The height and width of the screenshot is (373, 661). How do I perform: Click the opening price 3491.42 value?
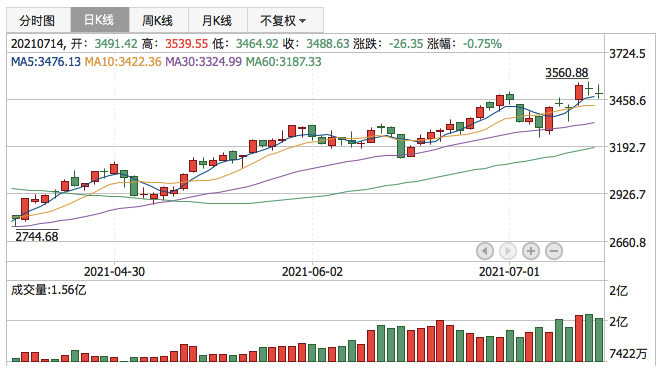tap(116, 44)
